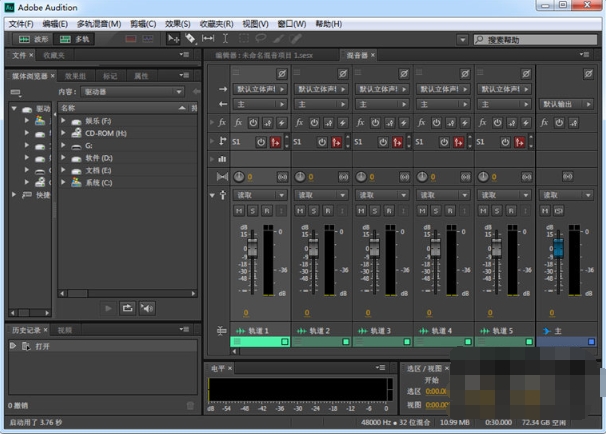
Task: Expand the 娱乐 (F:) drive
Action: tap(64, 121)
